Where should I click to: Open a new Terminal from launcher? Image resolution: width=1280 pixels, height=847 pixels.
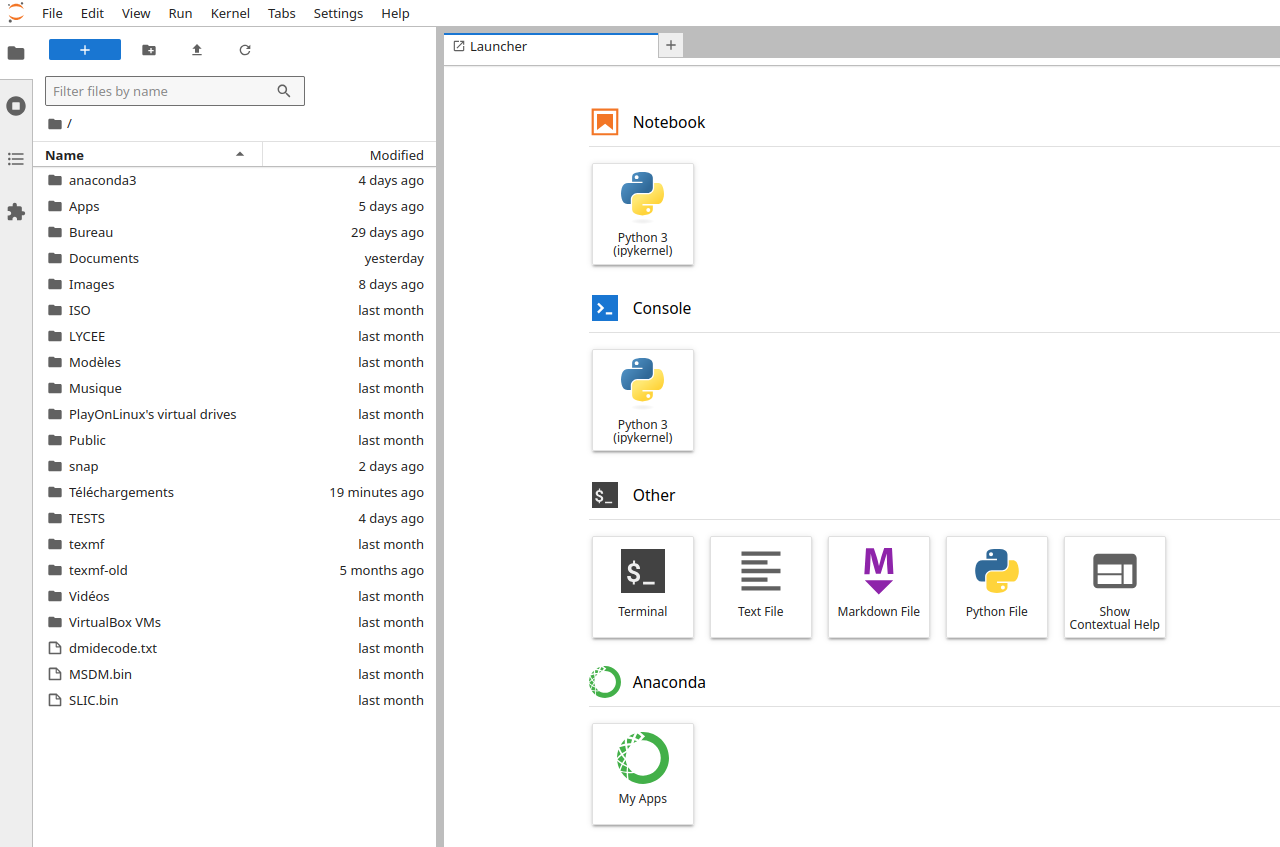point(643,587)
